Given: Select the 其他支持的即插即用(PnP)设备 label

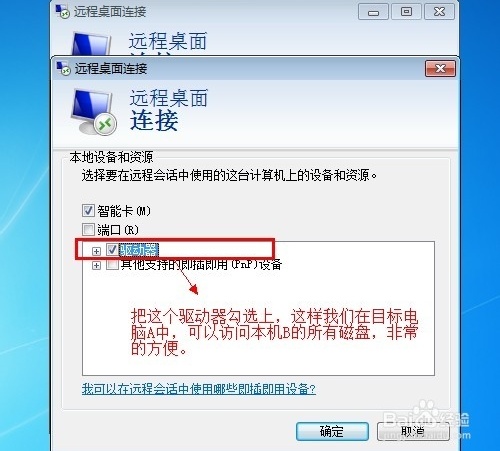Looking at the screenshot, I should tap(201, 265).
